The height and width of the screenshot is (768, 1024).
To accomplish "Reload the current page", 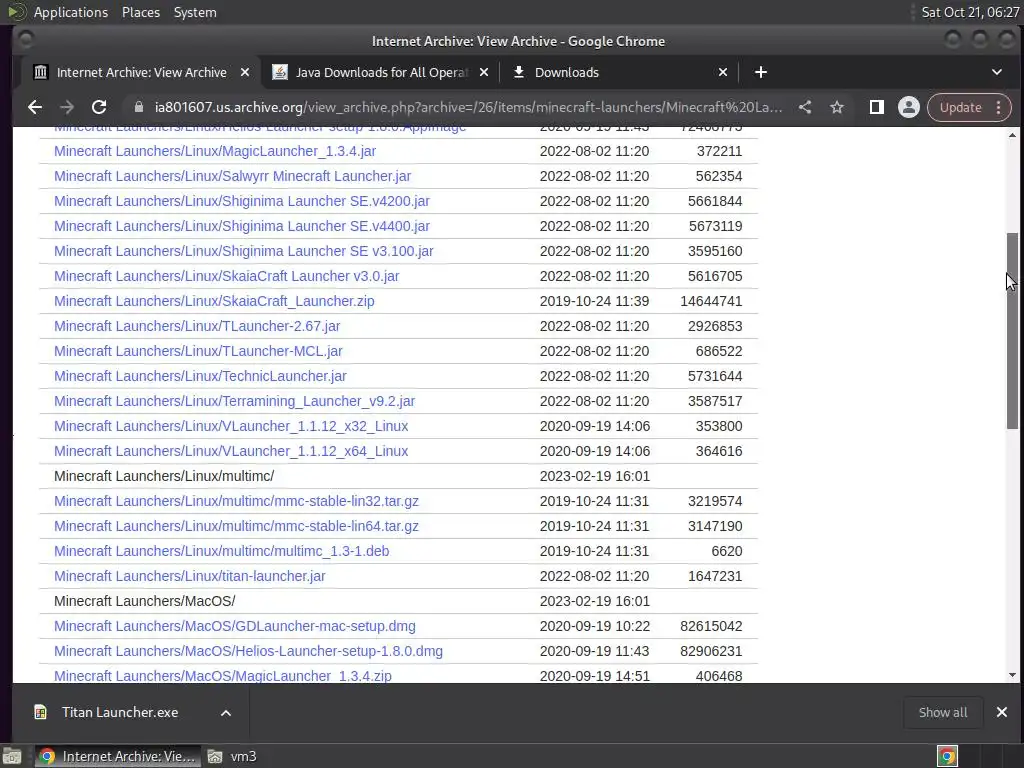I will coord(99,107).
